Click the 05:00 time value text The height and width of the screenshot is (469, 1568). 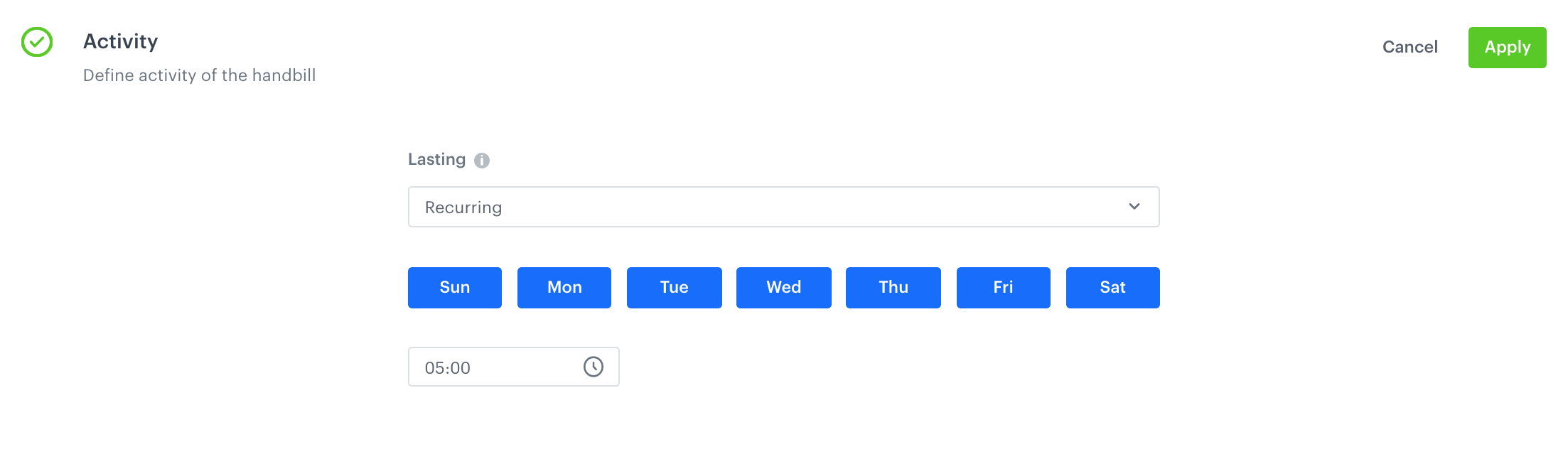(448, 368)
